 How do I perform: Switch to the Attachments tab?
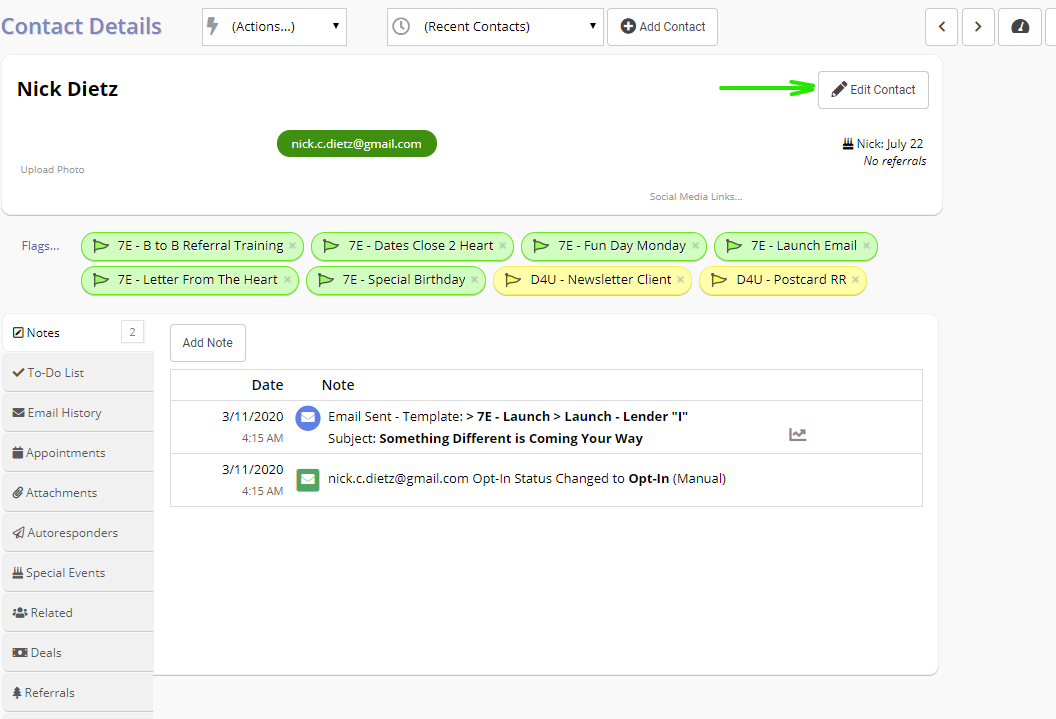(78, 493)
